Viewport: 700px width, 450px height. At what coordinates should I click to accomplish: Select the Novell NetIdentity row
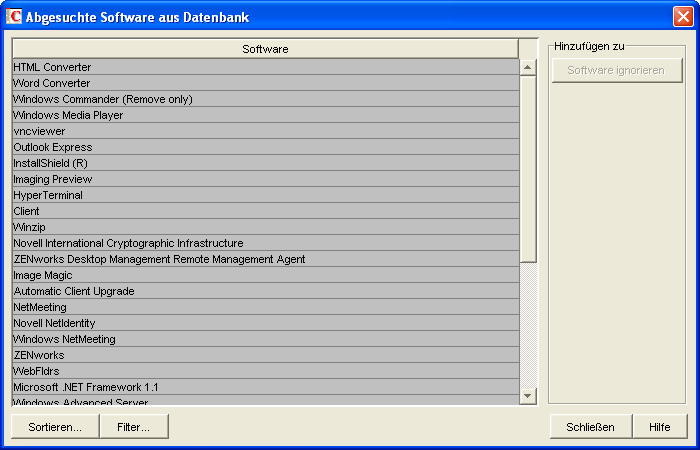(x=266, y=323)
